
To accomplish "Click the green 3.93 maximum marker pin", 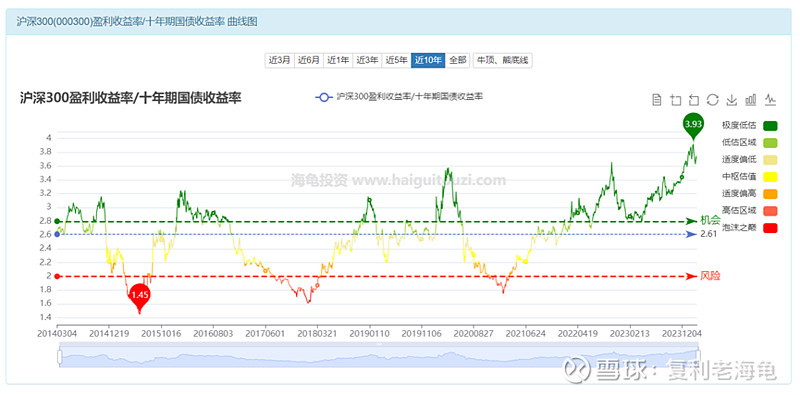I will (x=693, y=126).
